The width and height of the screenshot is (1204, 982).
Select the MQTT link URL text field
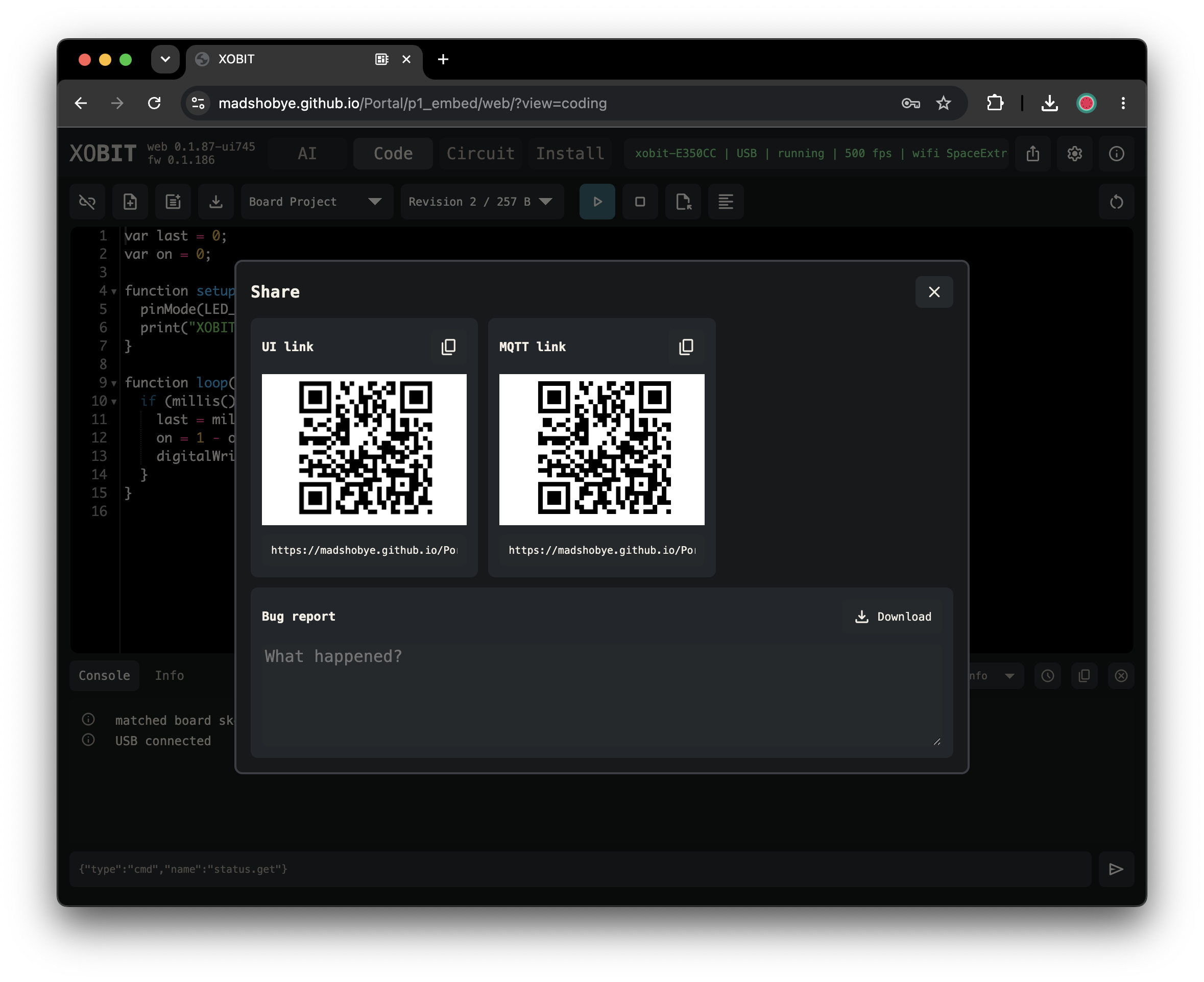point(602,550)
